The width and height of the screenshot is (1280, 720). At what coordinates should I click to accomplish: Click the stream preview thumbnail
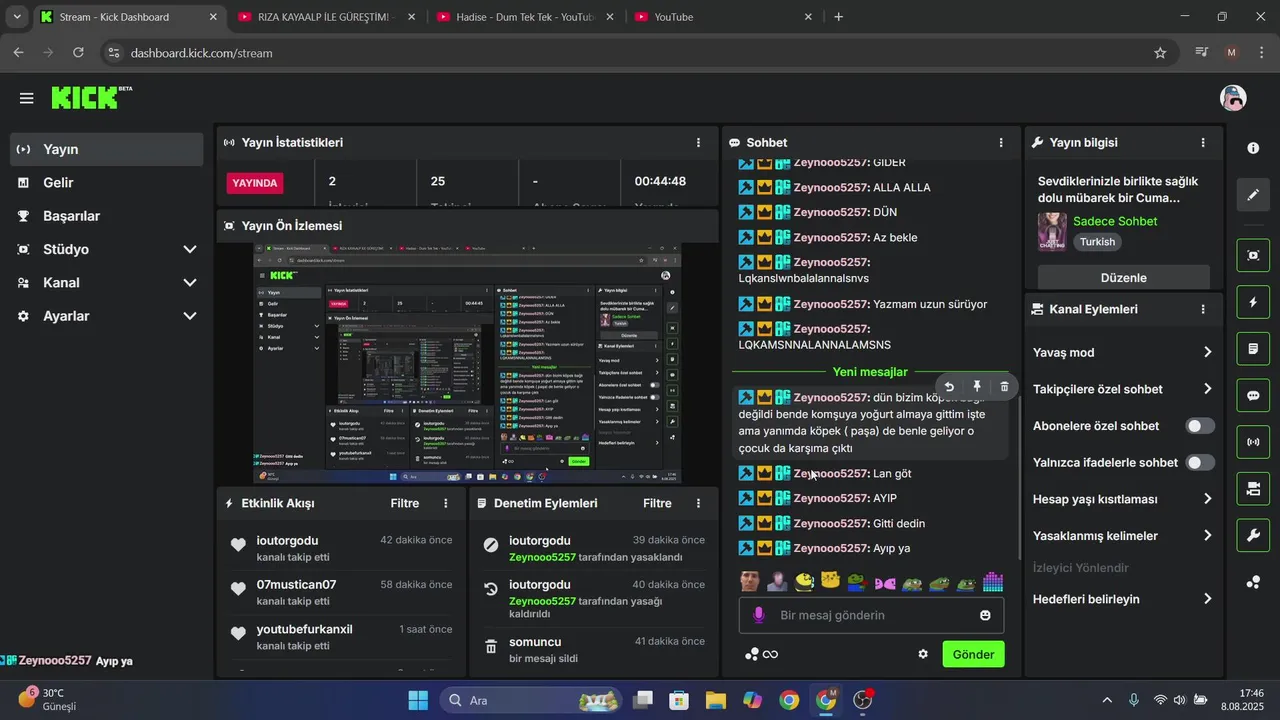click(x=468, y=363)
